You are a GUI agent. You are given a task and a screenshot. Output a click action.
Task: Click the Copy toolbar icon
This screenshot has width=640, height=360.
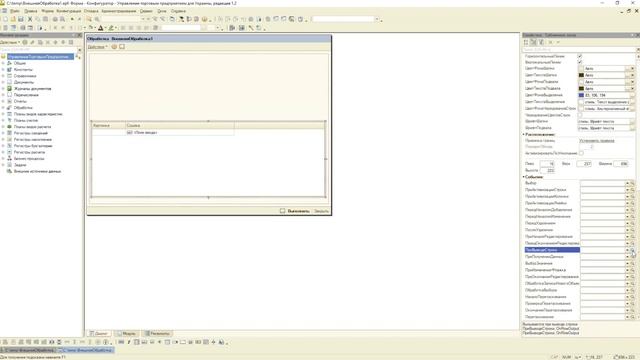point(38,19)
